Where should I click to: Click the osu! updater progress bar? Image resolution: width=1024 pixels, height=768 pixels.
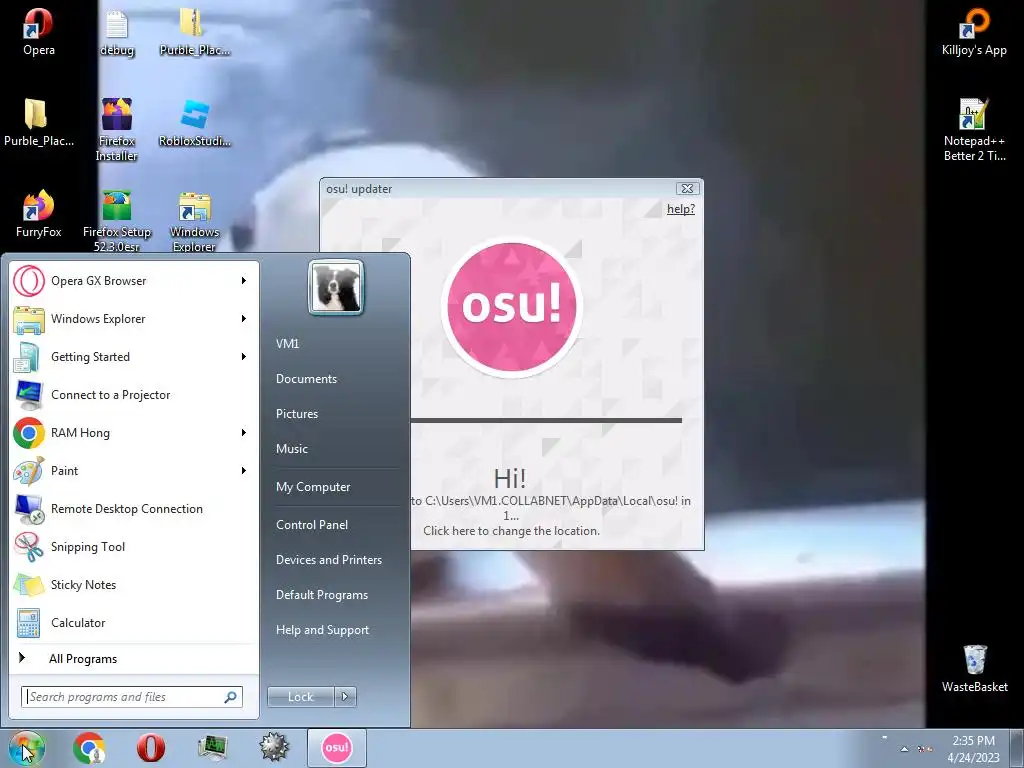click(x=546, y=421)
